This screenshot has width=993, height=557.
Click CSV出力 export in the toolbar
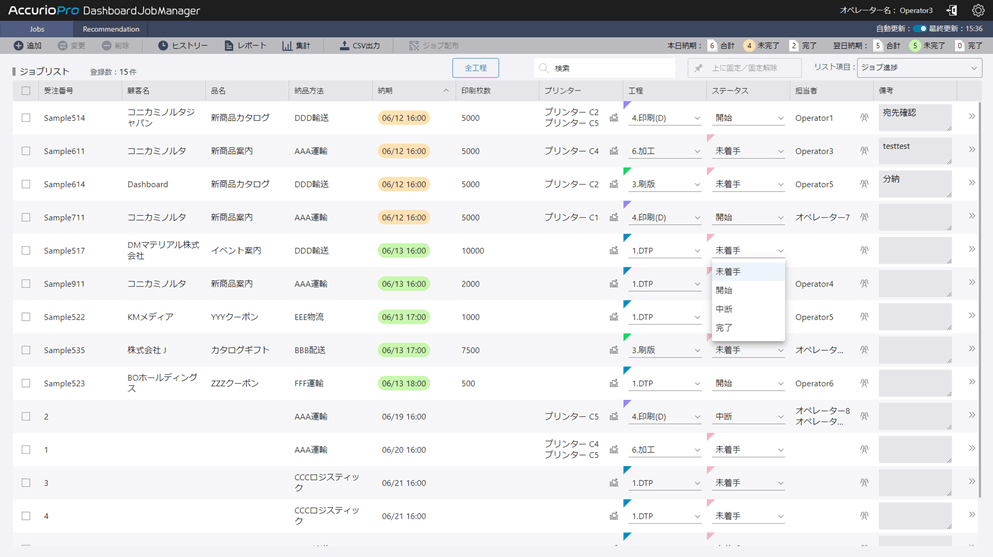360,46
